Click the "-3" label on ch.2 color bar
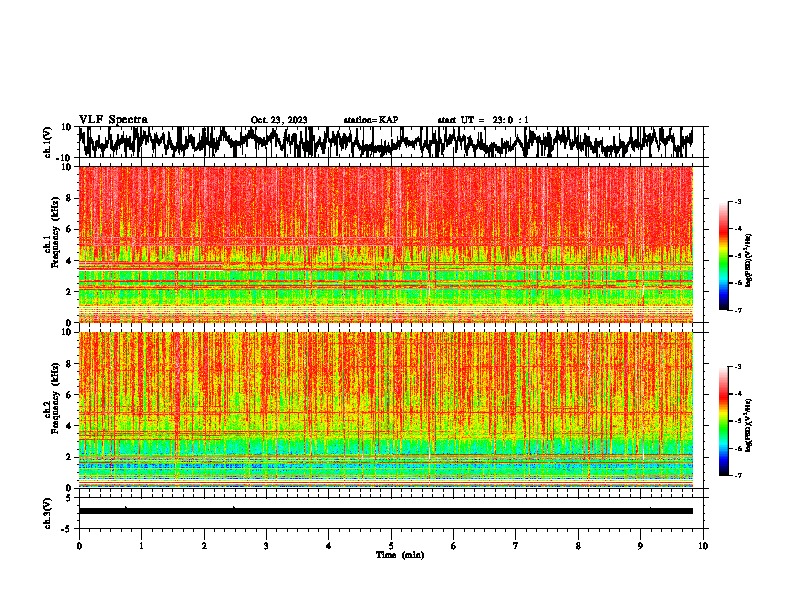The width and height of the screenshot is (792, 612). [737, 367]
